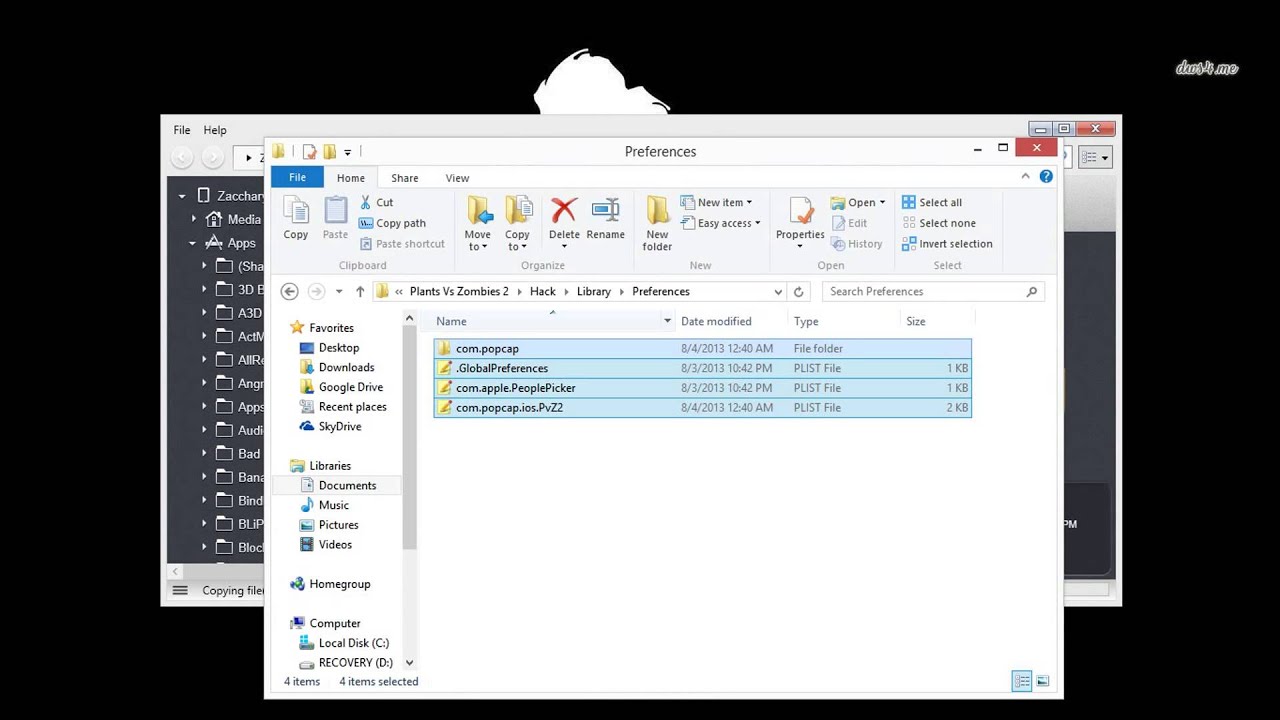Open recent locations dropdown arrow

[x=339, y=291]
